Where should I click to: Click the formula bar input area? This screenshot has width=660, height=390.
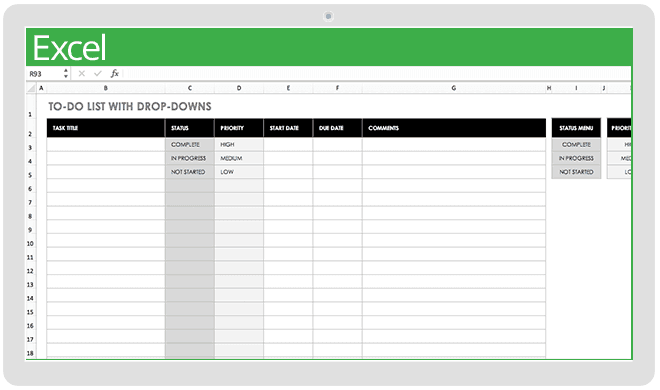(377, 74)
